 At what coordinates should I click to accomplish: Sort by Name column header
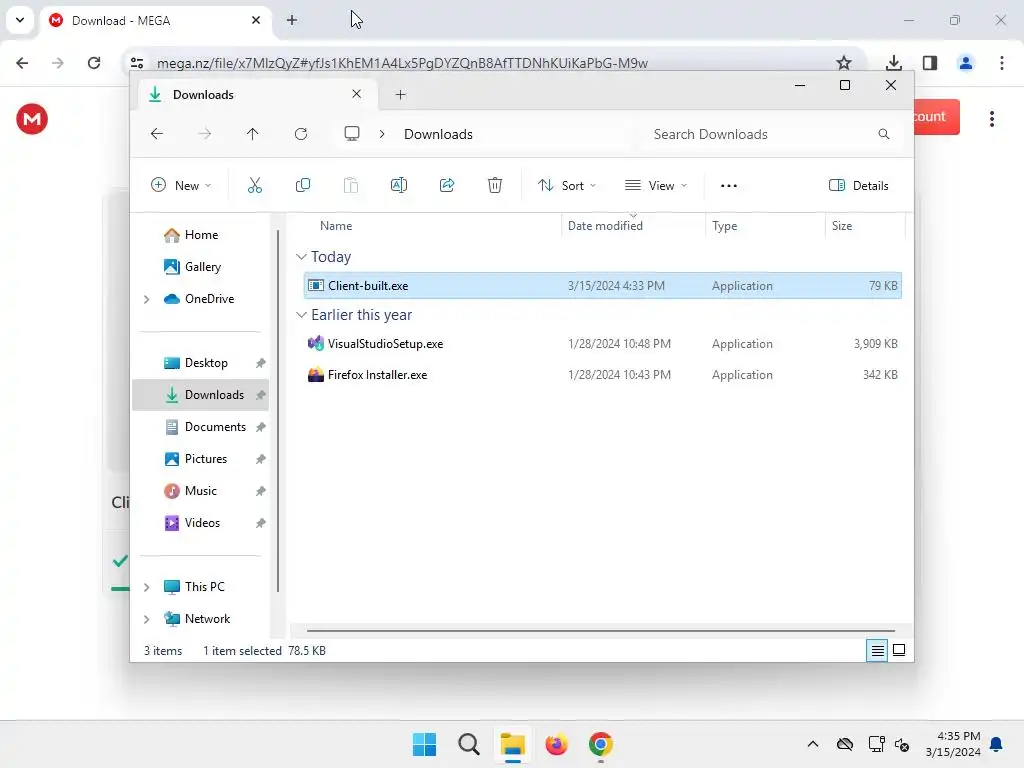[336, 226]
